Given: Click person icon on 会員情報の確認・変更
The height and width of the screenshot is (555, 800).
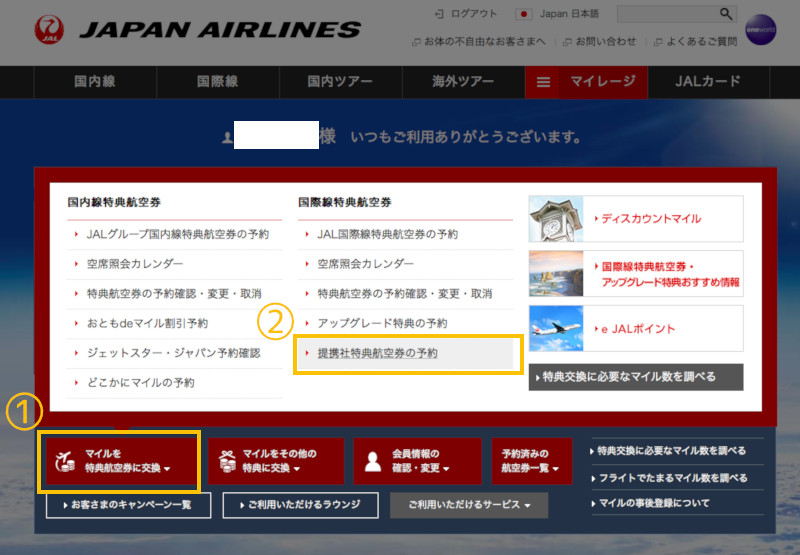Looking at the screenshot, I should click(x=373, y=462).
